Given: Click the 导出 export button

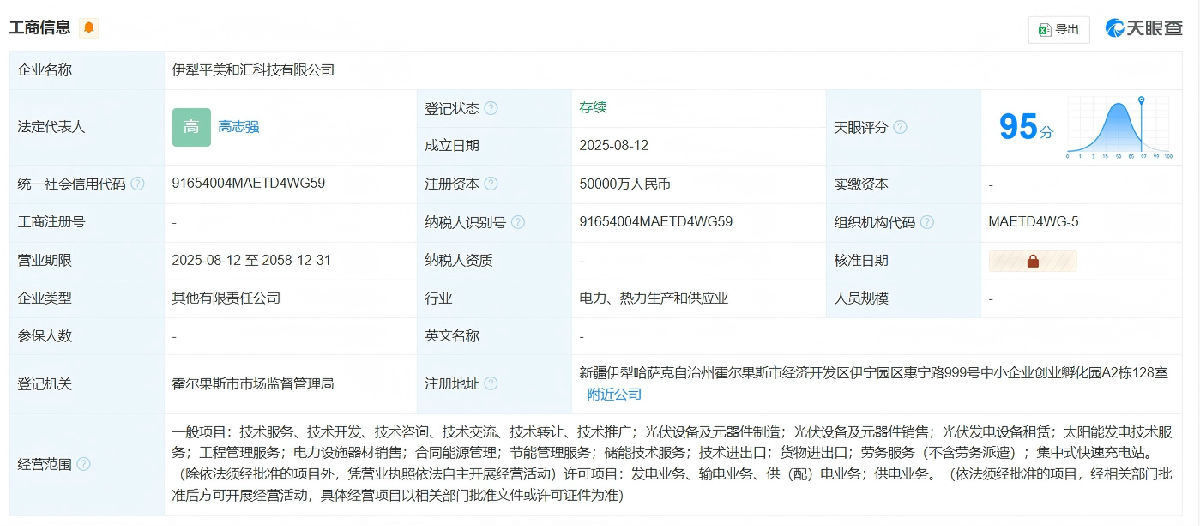Looking at the screenshot, I should (1059, 29).
